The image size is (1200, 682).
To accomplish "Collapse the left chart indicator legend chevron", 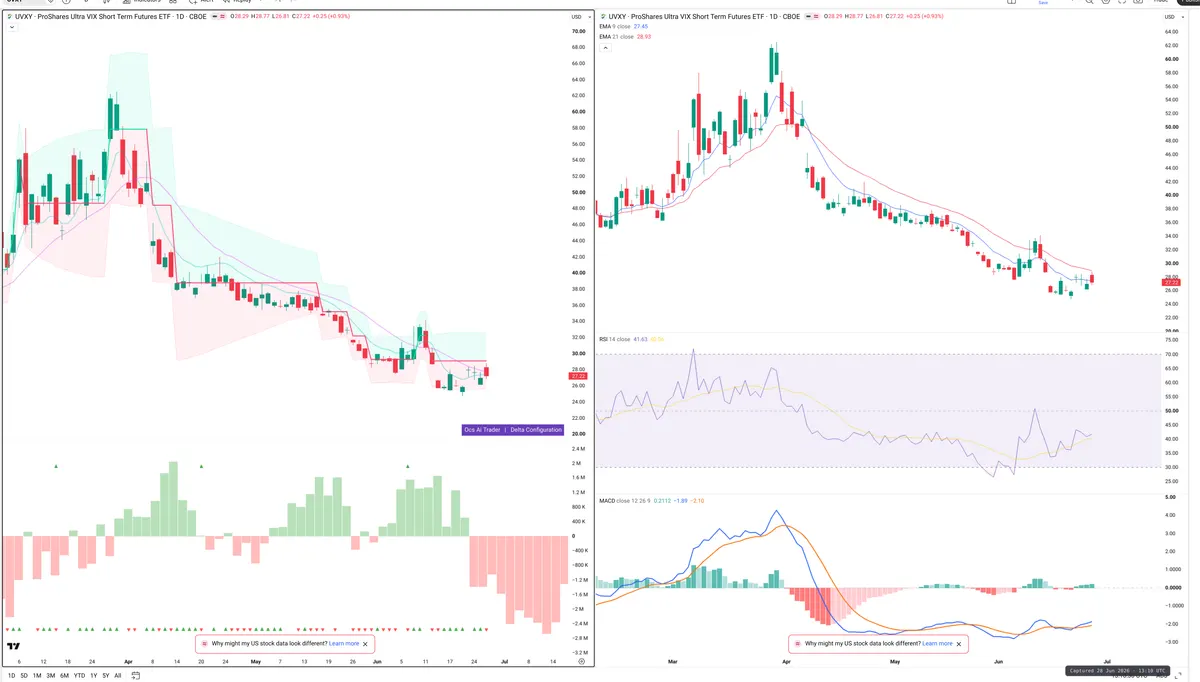I will pyautogui.click(x=12, y=28).
